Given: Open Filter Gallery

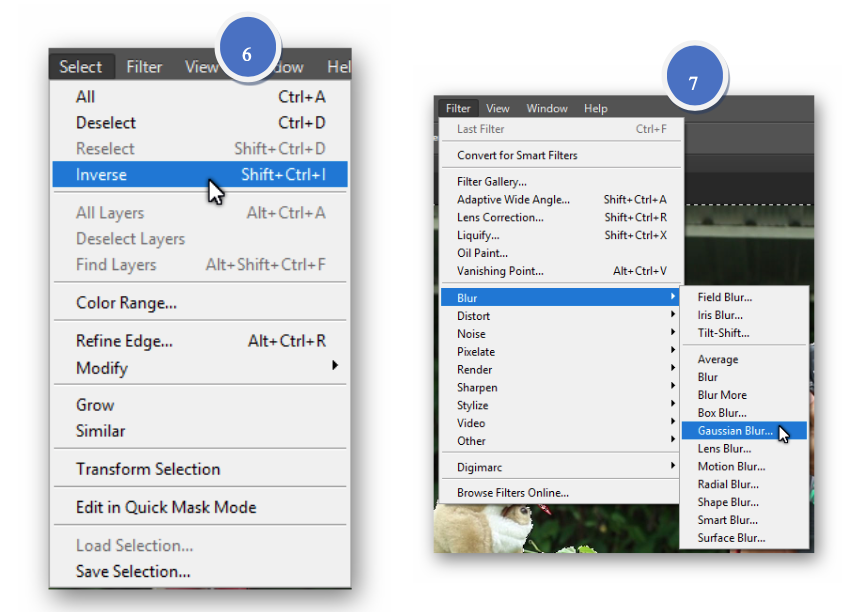Looking at the screenshot, I should click(492, 182).
